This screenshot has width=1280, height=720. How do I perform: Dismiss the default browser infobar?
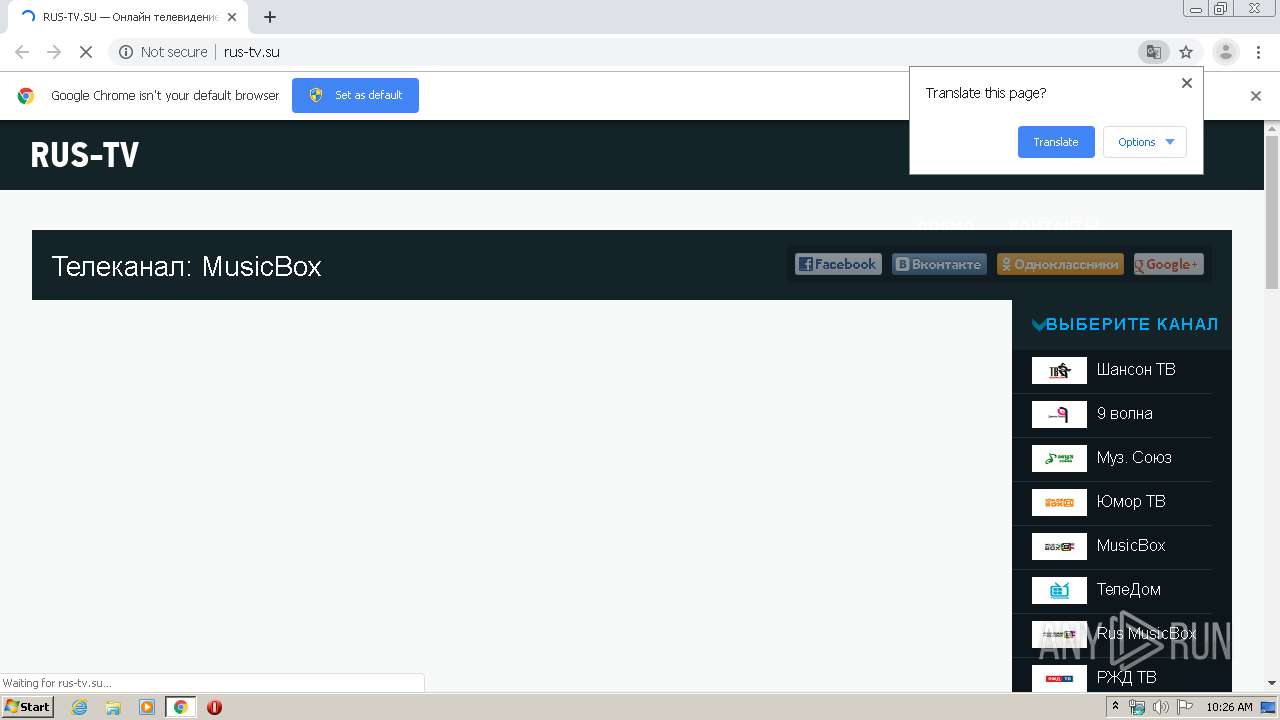[1256, 96]
